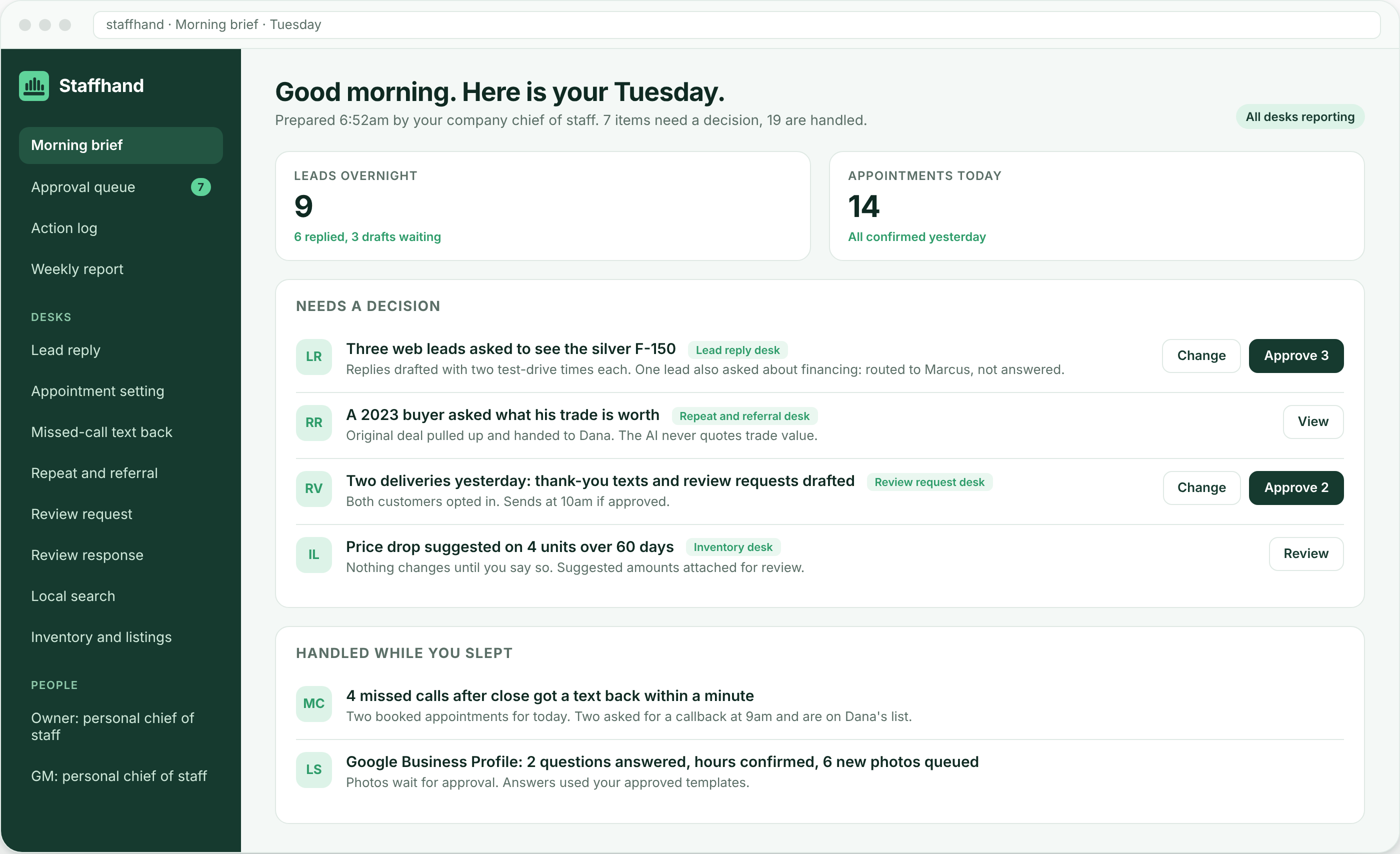Image resolution: width=1400 pixels, height=854 pixels.
Task: Open the Morning brief page
Action: tap(120, 145)
